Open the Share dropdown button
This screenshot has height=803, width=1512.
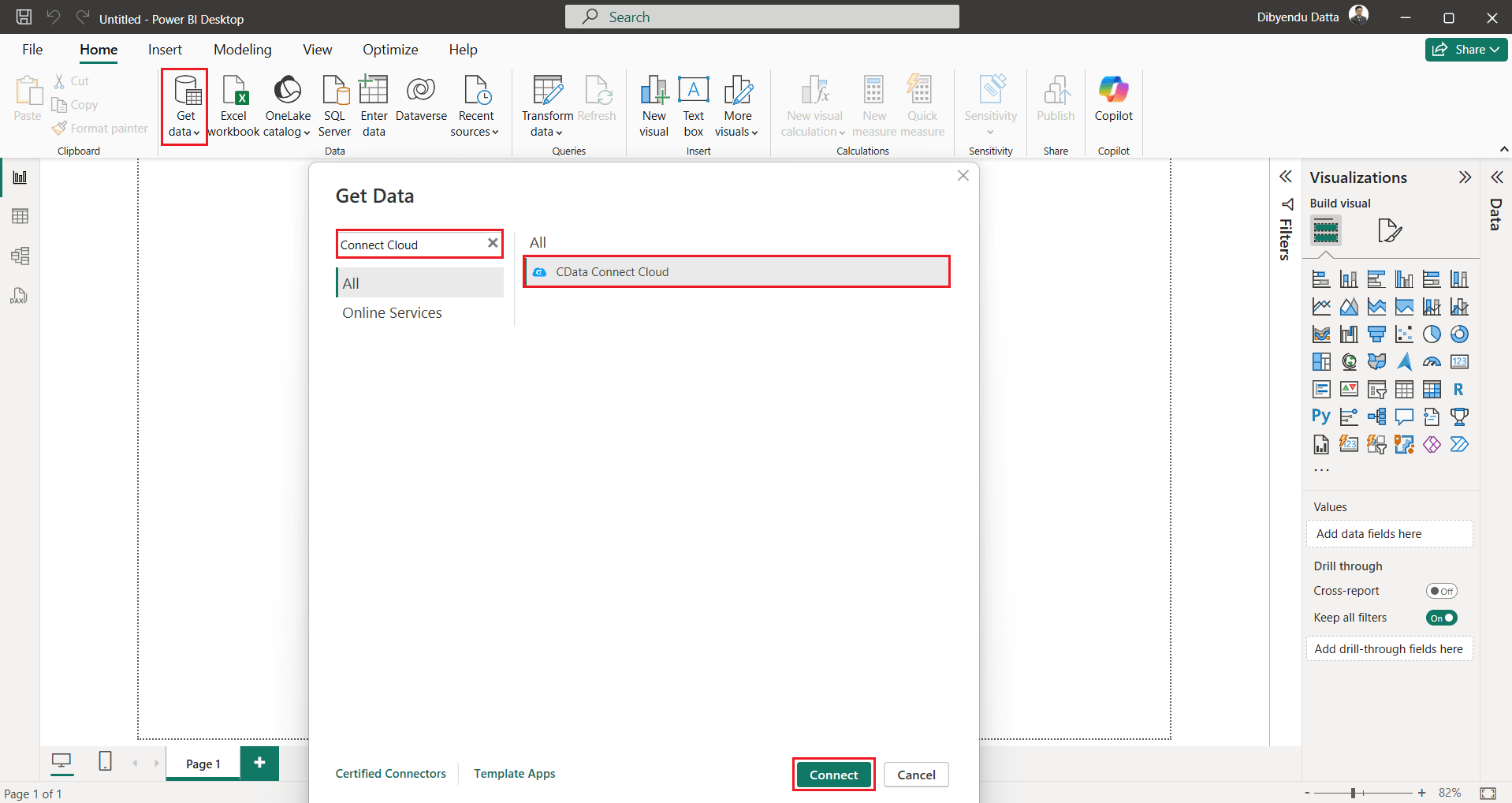pyautogui.click(x=1466, y=50)
